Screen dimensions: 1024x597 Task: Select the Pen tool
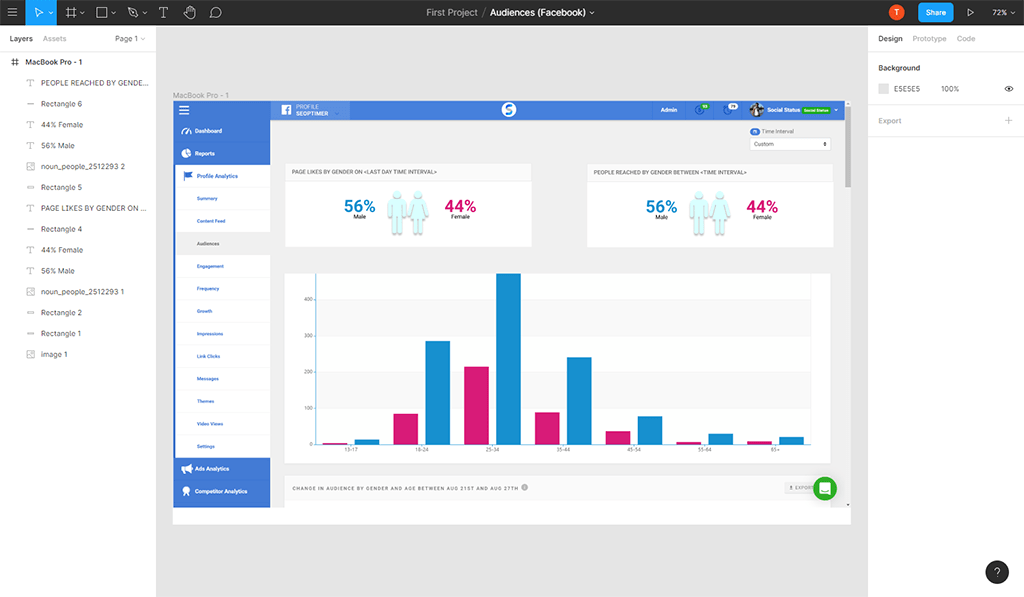133,12
